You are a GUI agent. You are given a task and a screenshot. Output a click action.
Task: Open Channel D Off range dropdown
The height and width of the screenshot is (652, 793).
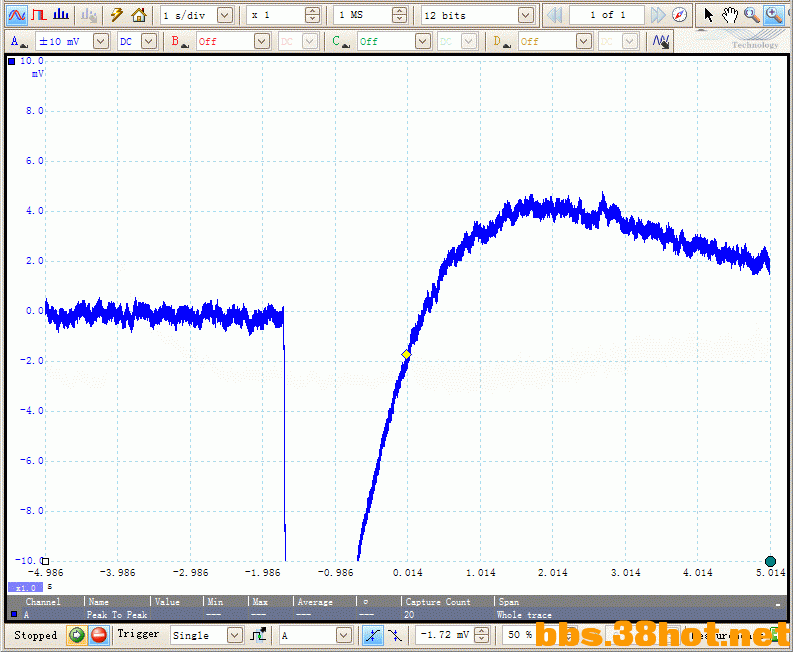point(584,41)
